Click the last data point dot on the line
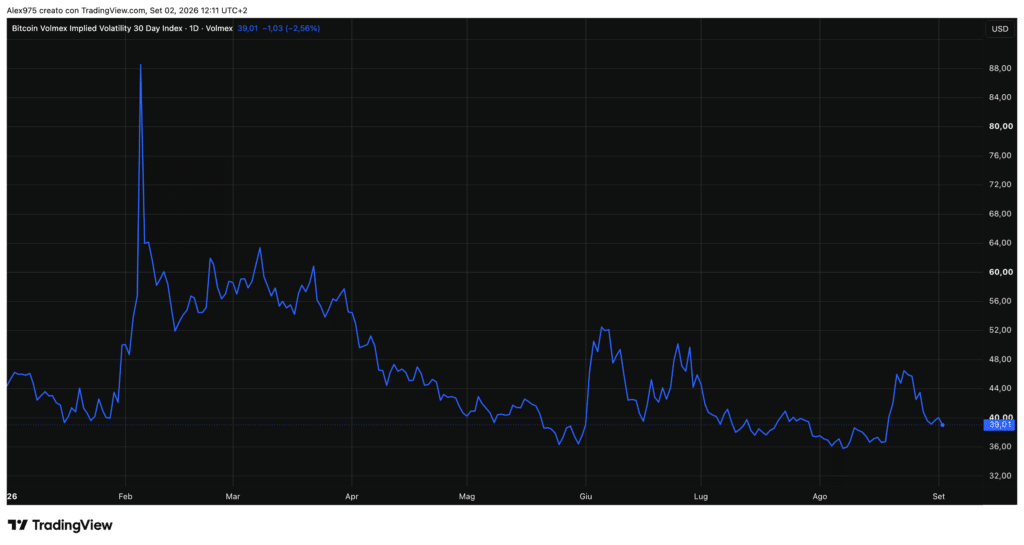The image size is (1024, 545). (x=942, y=425)
